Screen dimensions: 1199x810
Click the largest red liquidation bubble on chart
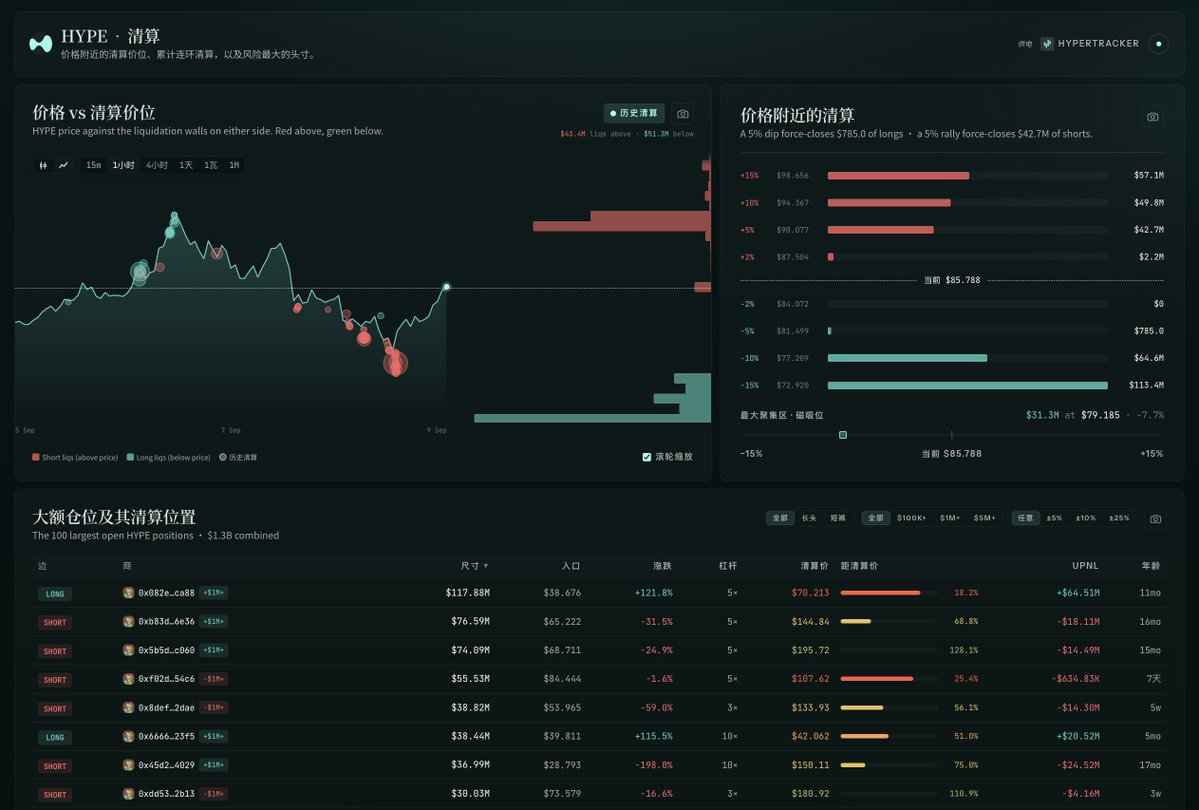tap(395, 363)
